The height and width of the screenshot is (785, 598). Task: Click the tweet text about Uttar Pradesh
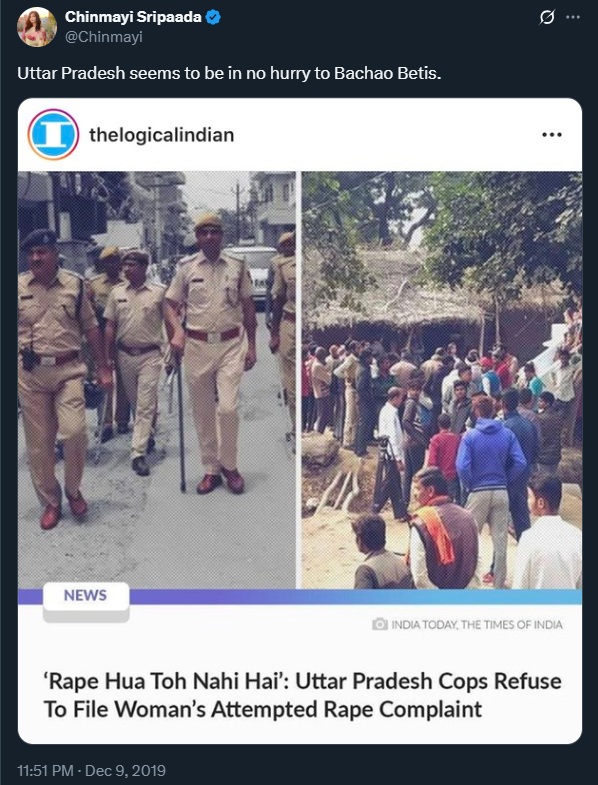[x=229, y=73]
